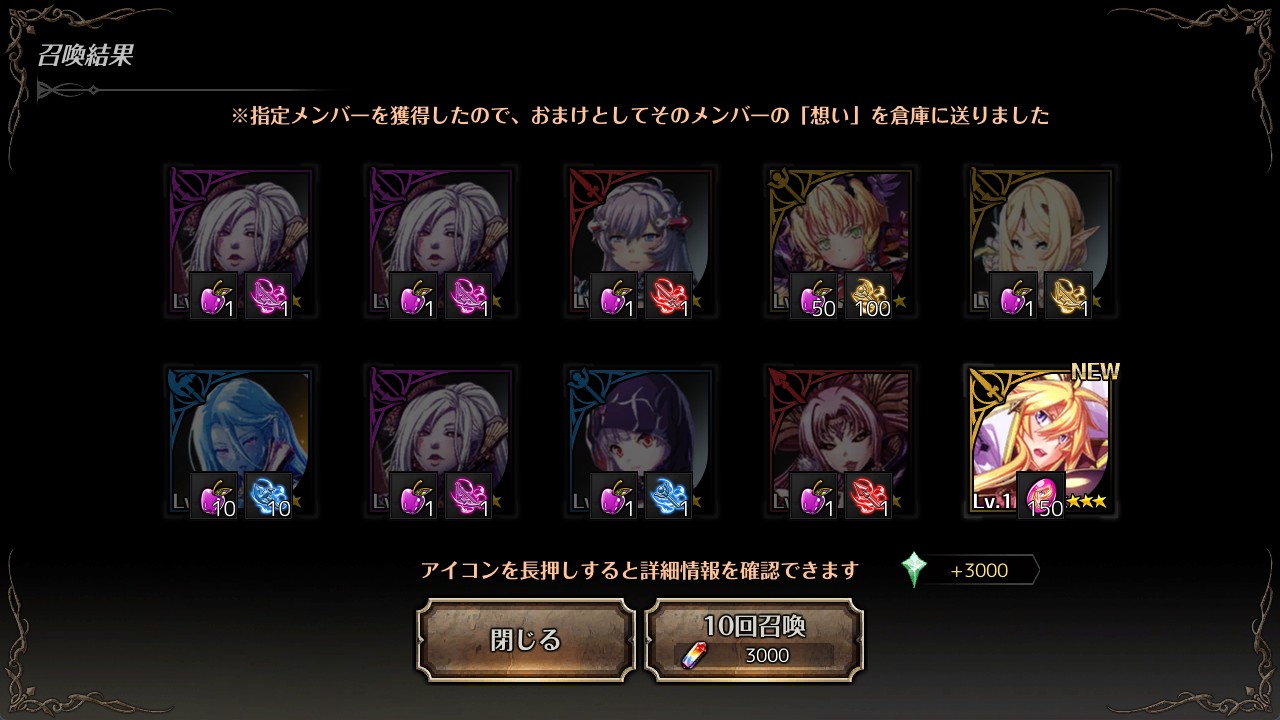Click the gold wing icon showing 100
Screen dimensions: 1280x720
[x=869, y=296]
